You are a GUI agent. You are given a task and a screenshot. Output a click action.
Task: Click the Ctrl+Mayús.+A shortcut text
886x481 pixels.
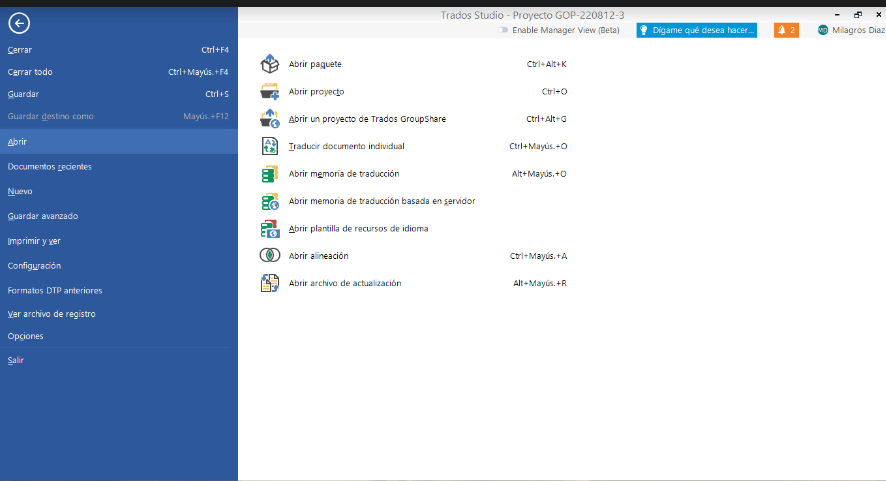(538, 255)
